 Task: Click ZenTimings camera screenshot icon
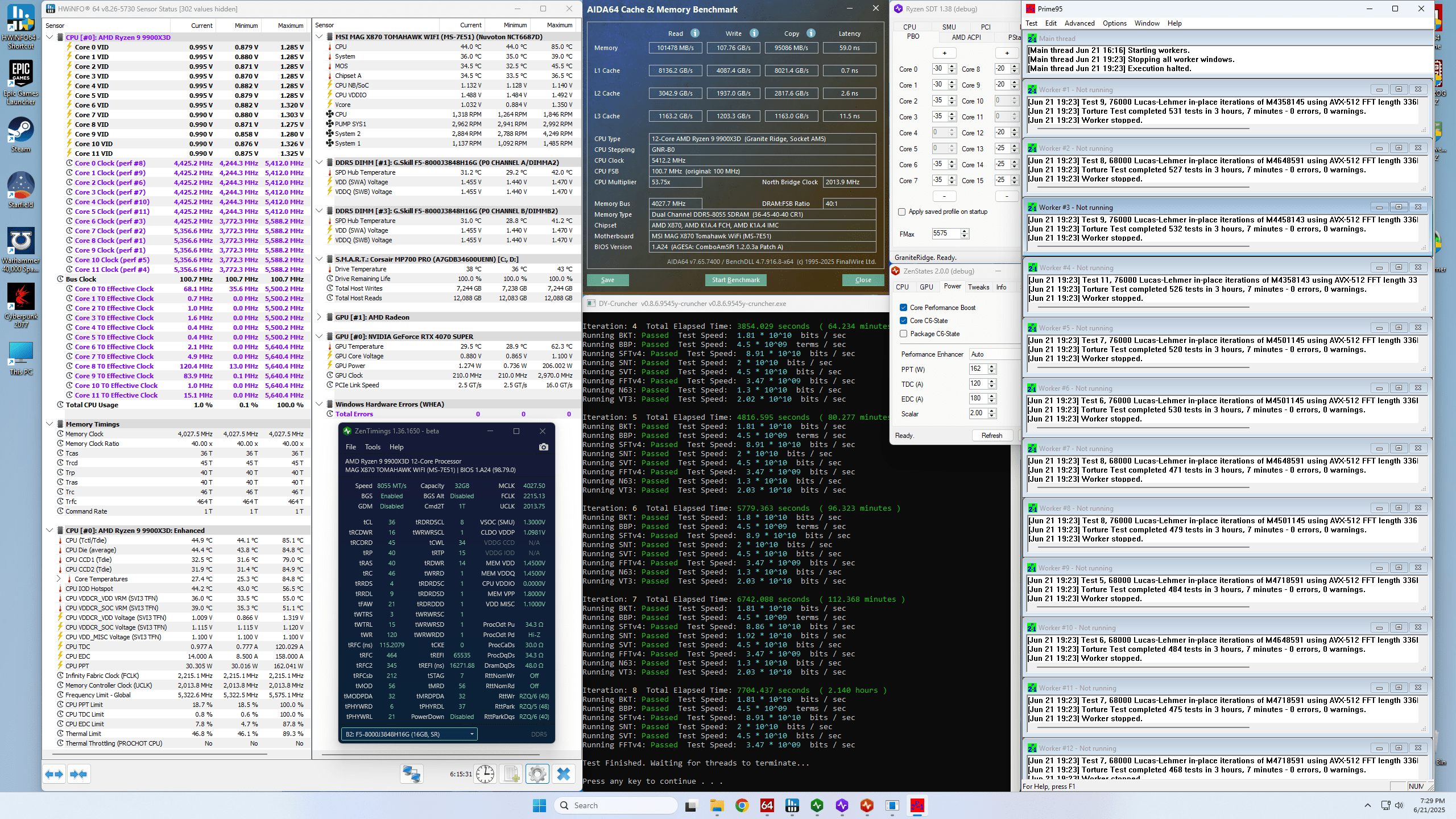[x=543, y=447]
